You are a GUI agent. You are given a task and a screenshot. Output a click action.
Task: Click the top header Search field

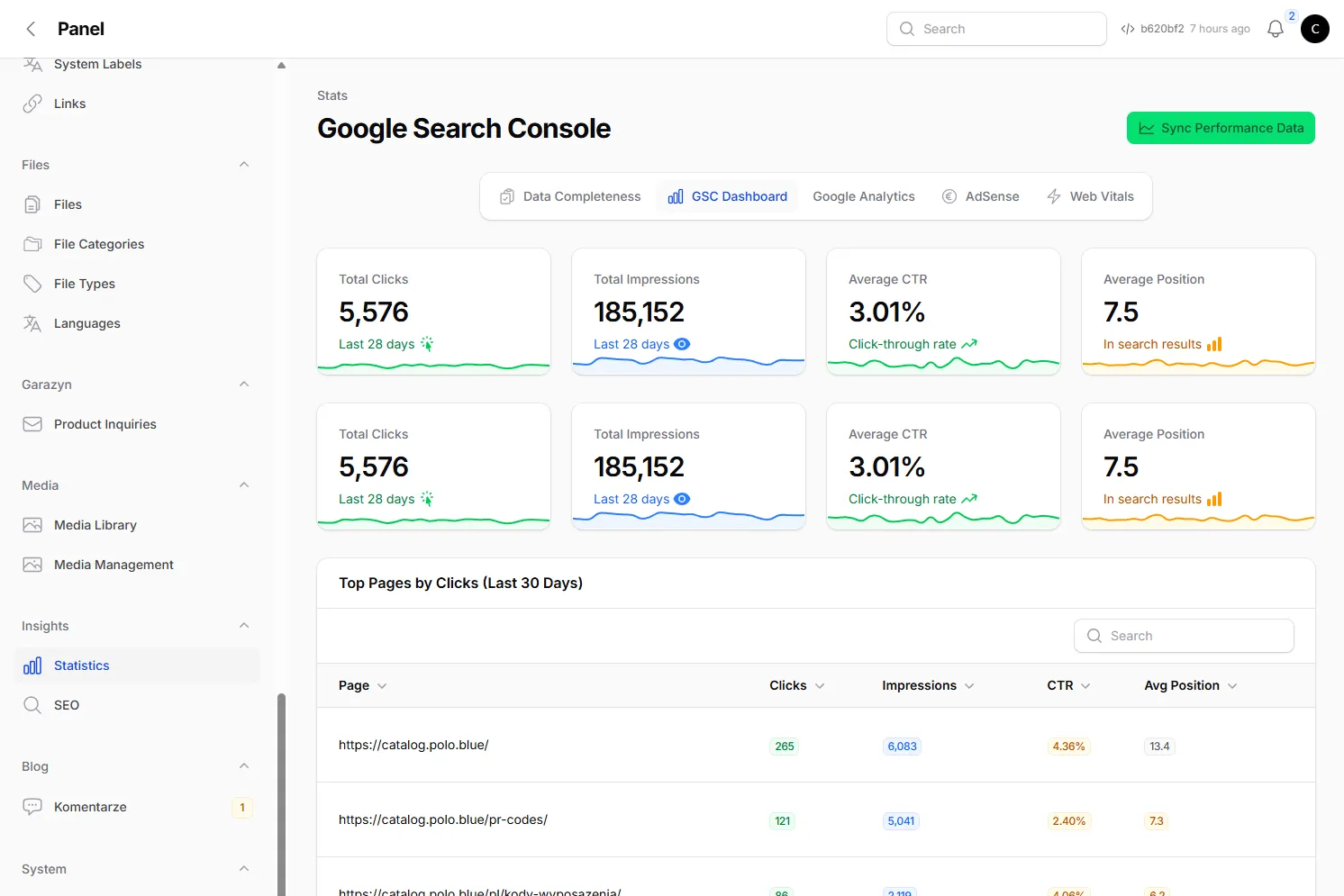[x=996, y=29]
